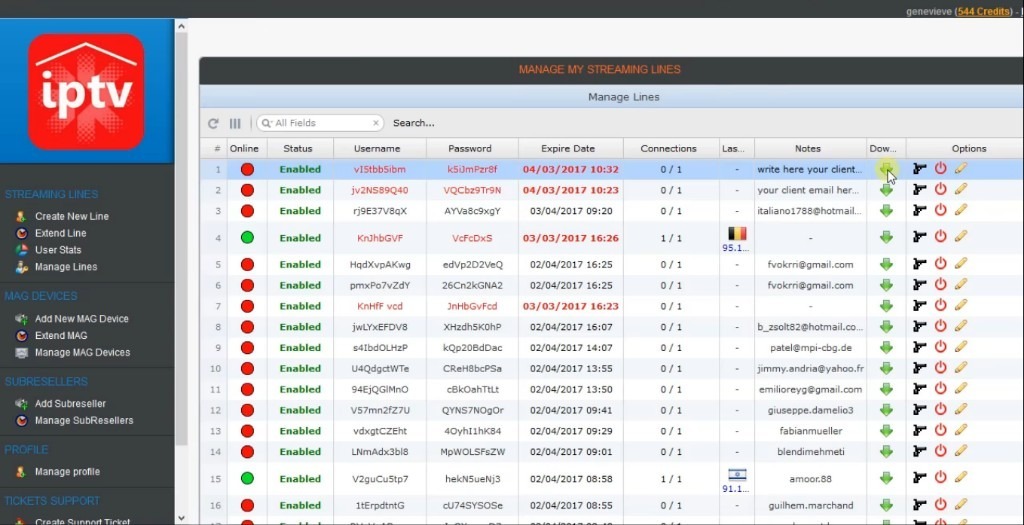Open the All Fields search filter dropdown
Image resolution: width=1024 pixels, height=525 pixels.
click(x=266, y=123)
